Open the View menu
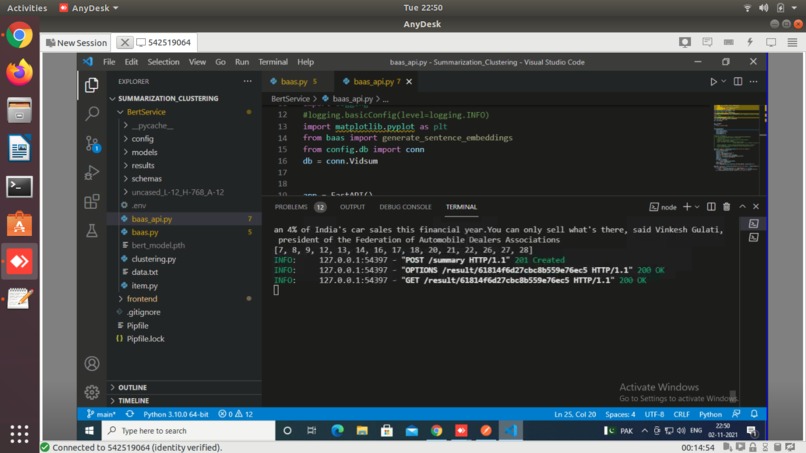The image size is (806, 453). click(x=197, y=62)
